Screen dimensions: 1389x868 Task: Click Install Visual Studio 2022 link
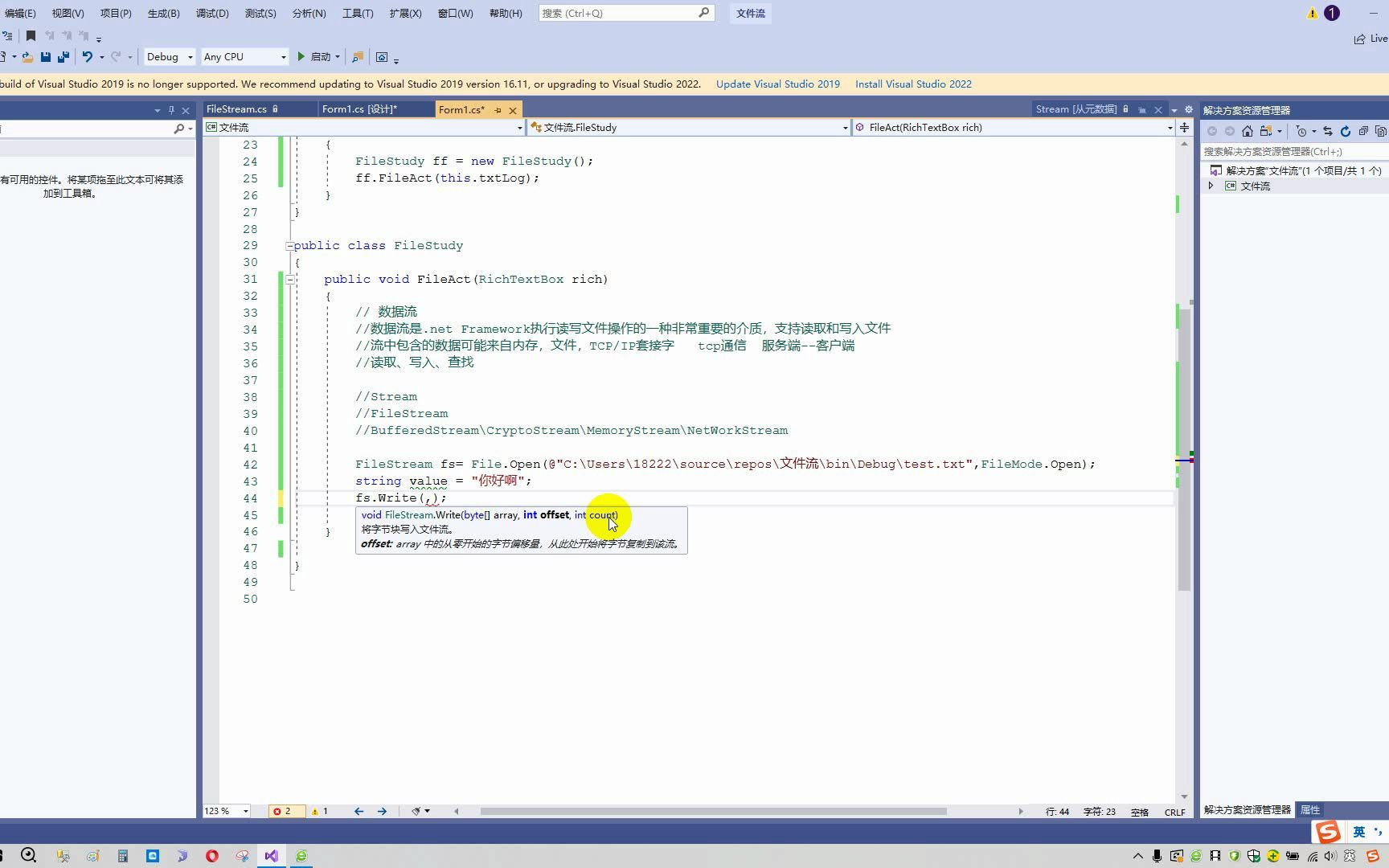tap(913, 84)
